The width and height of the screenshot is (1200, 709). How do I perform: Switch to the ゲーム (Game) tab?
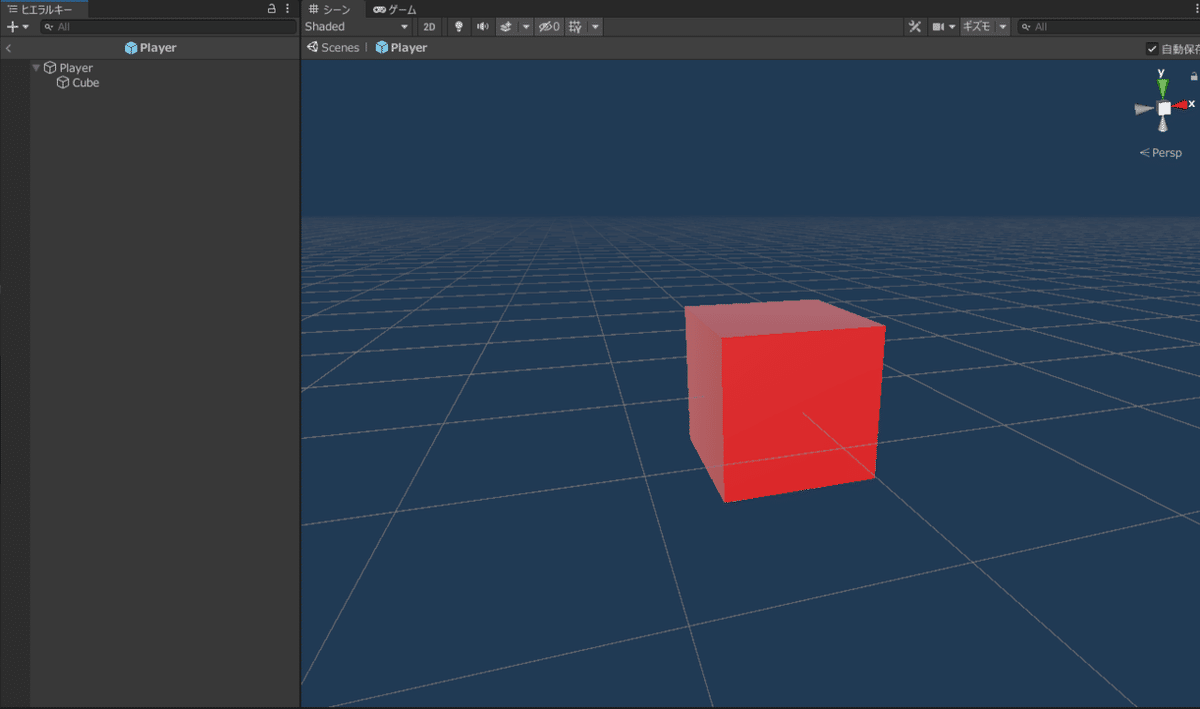395,9
